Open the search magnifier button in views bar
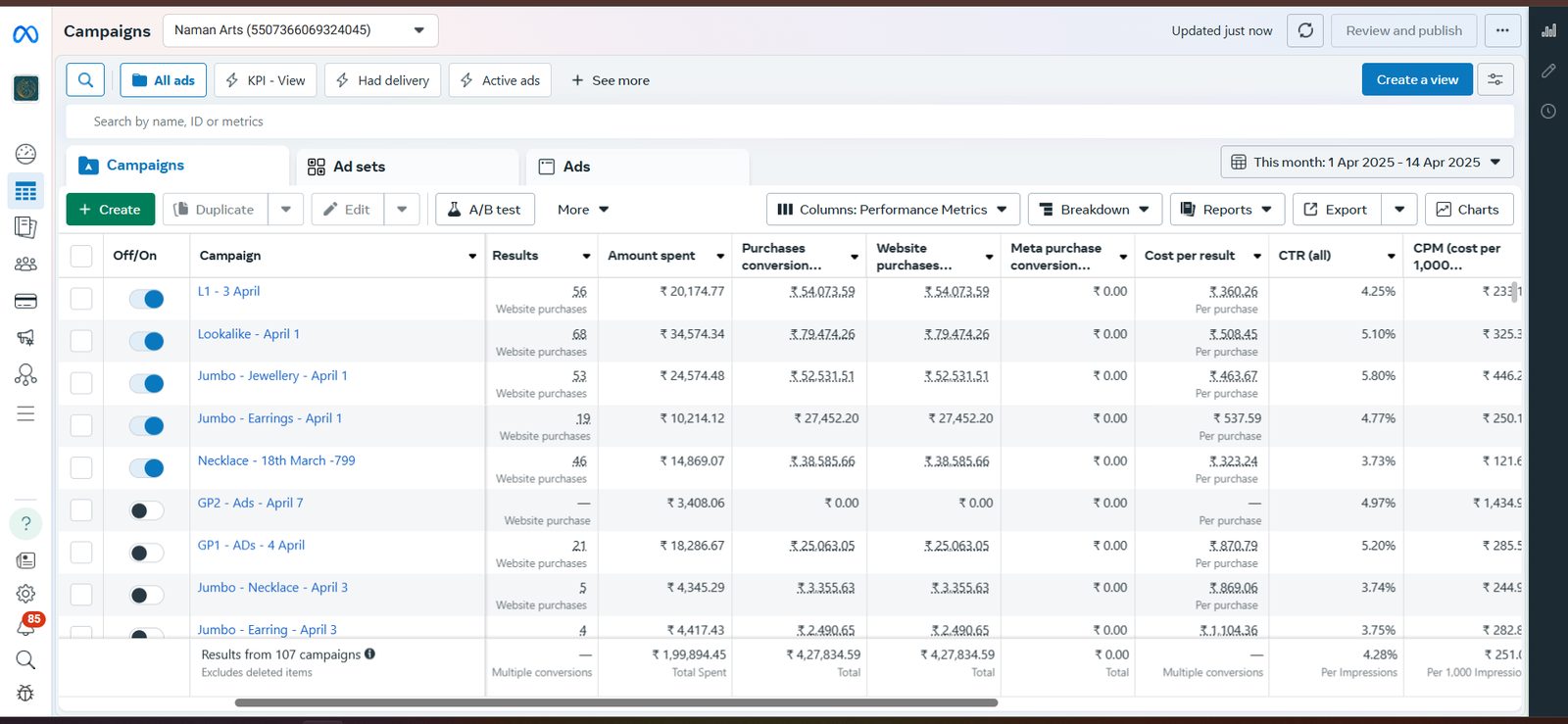This screenshot has width=1568, height=724. tap(85, 79)
